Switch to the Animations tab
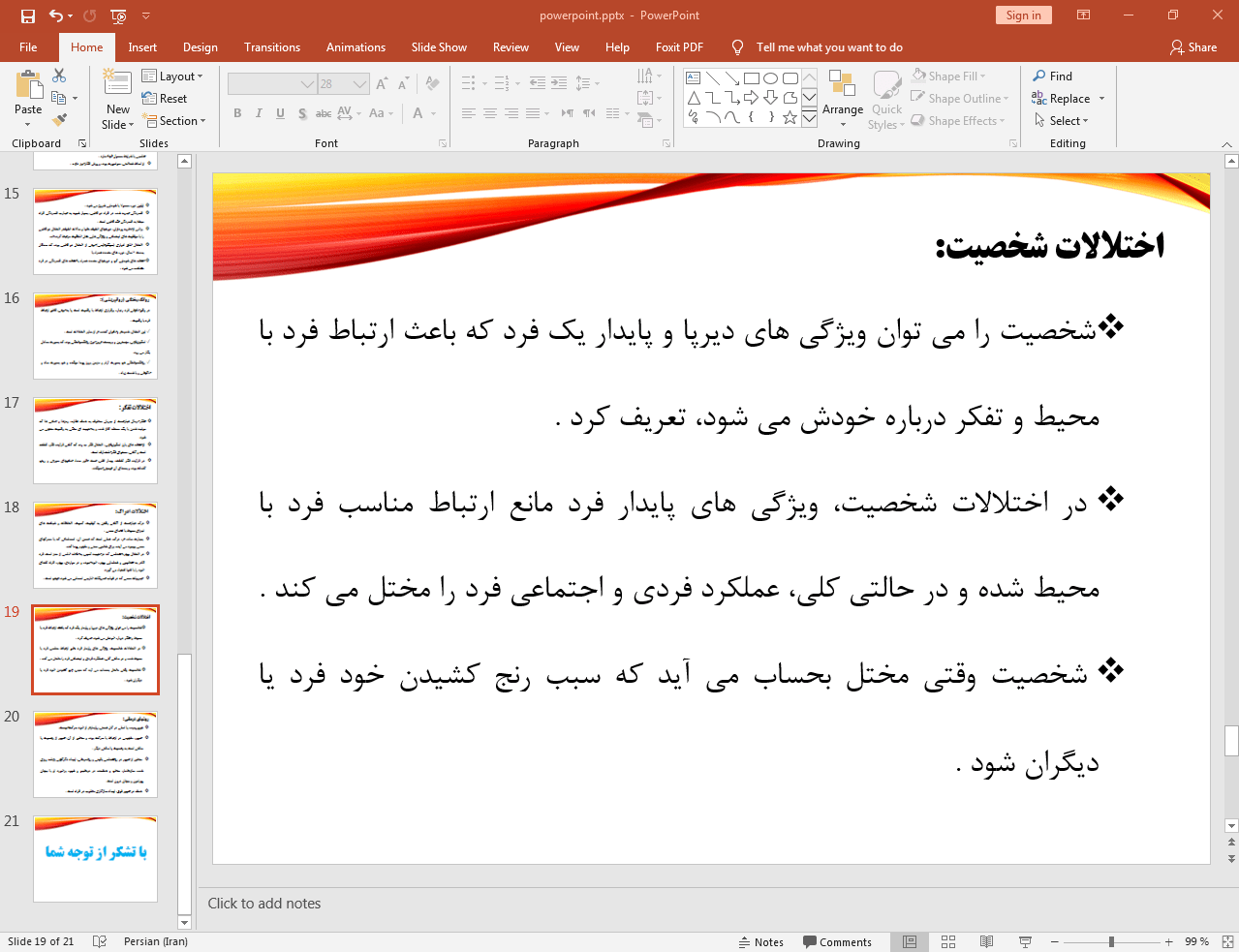Screen dimensions: 1239x952 point(356,47)
